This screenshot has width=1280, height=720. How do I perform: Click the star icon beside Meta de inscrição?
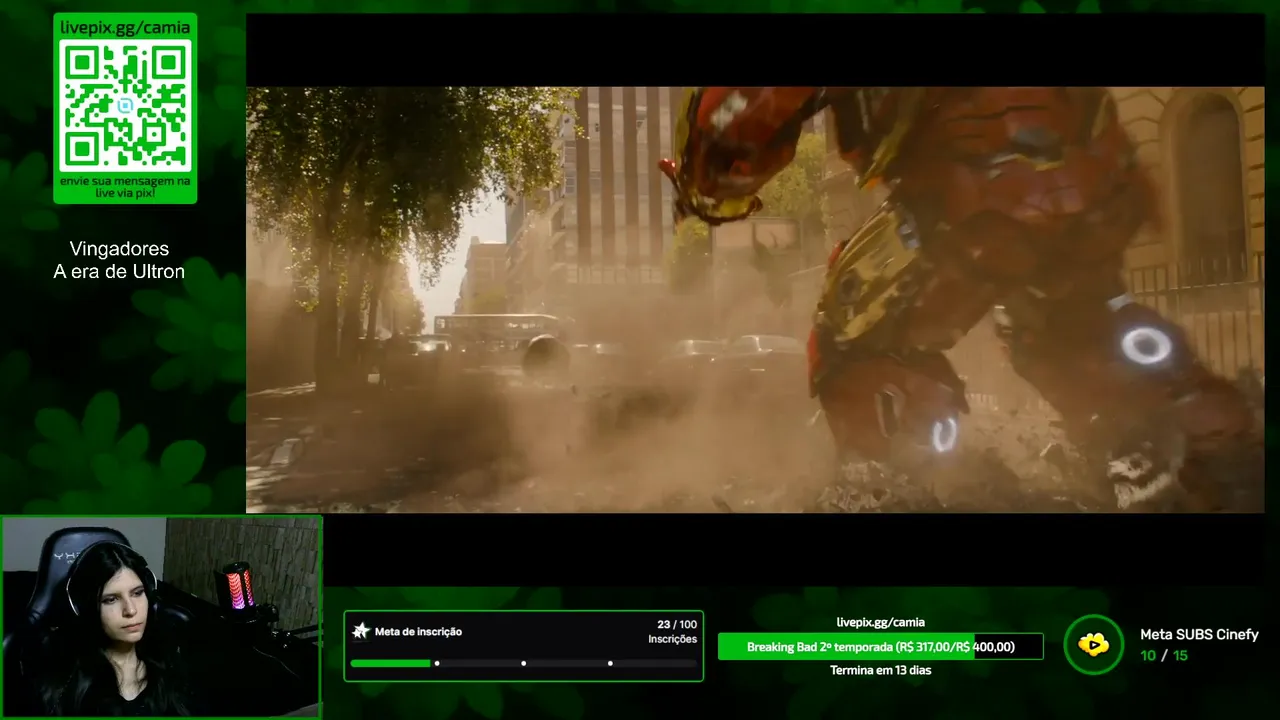click(x=361, y=631)
